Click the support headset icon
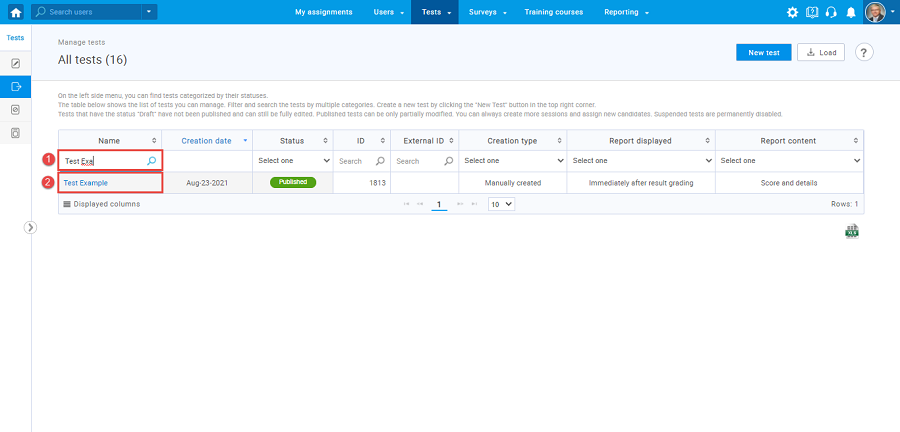 (830, 13)
